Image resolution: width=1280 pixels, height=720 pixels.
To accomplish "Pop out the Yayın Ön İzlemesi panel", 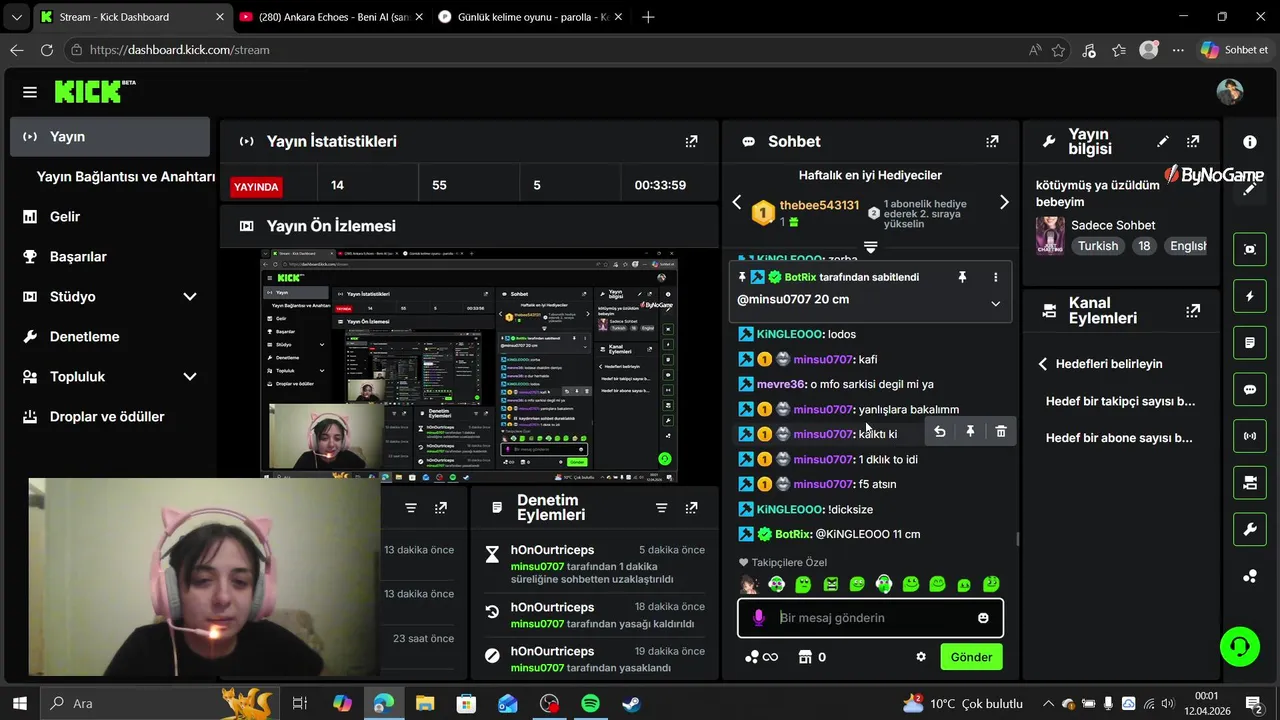I will point(691,227).
